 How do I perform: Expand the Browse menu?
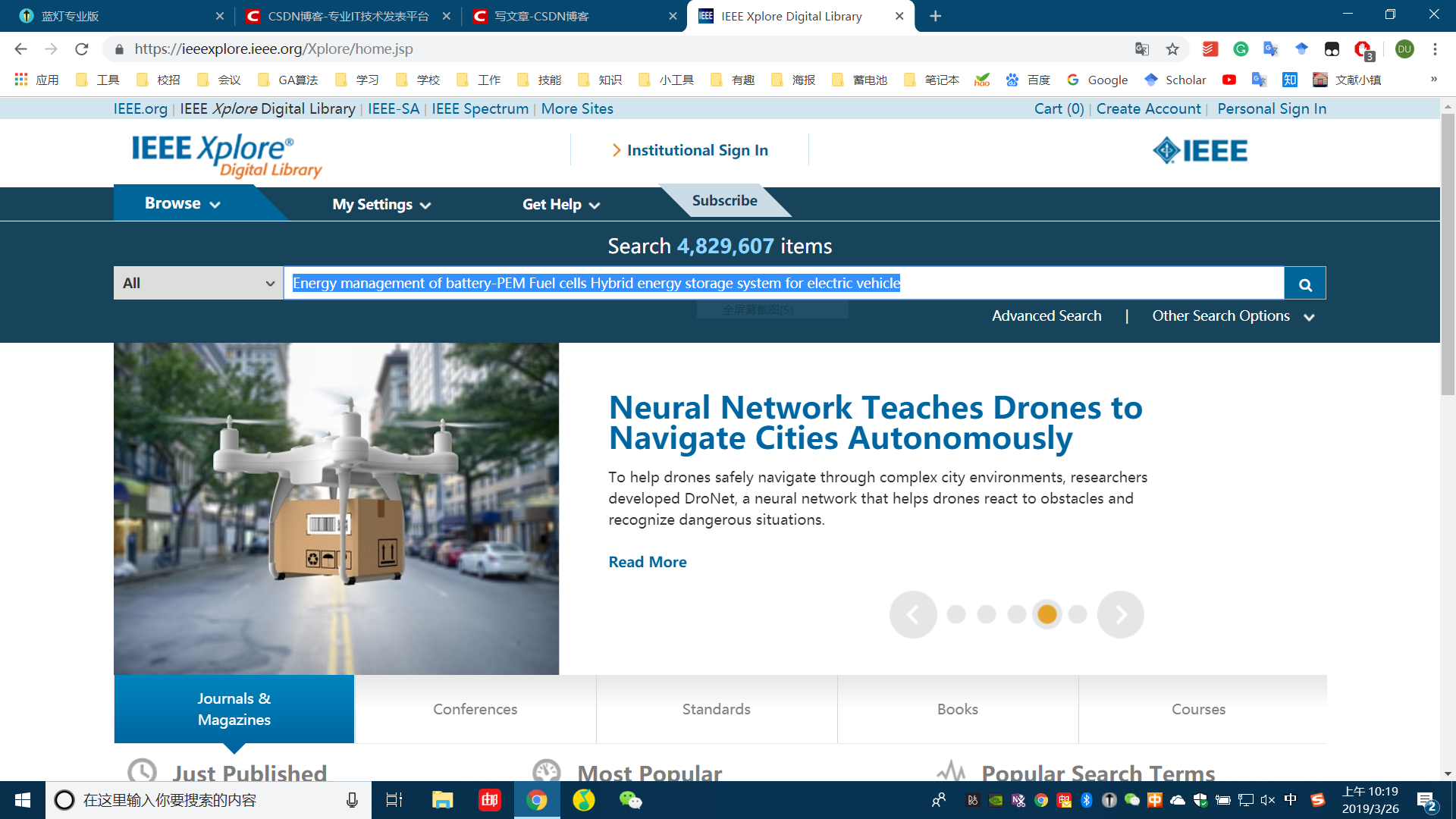pos(183,203)
